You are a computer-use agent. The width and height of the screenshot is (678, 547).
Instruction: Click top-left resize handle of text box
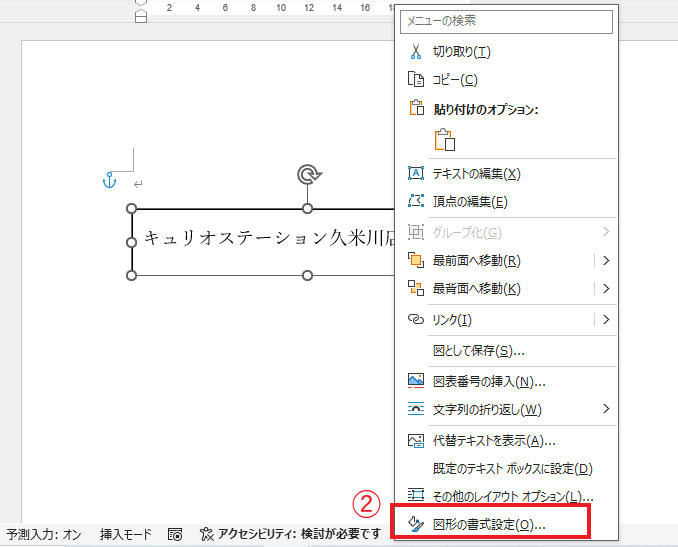click(x=131, y=208)
